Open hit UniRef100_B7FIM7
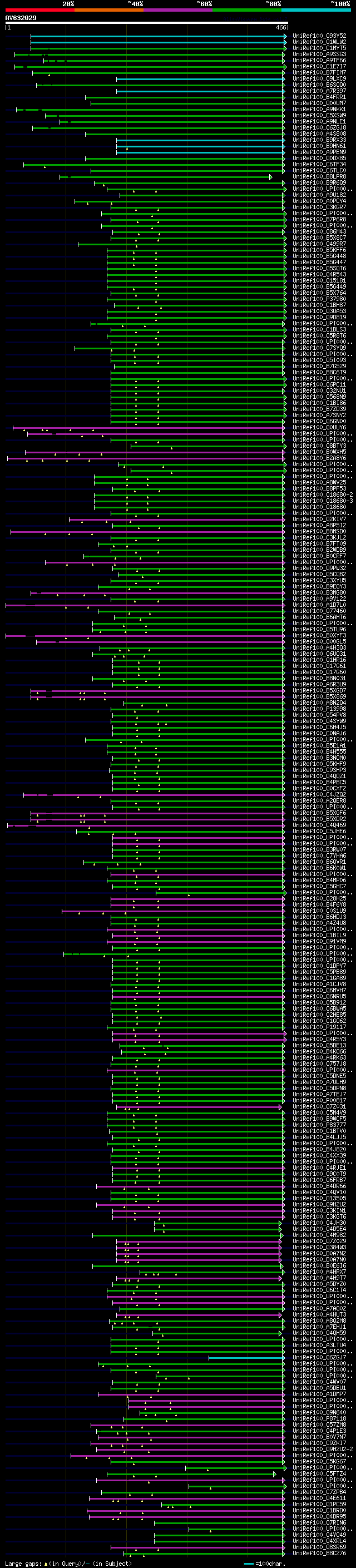The image size is (356, 1568). (x=319, y=72)
